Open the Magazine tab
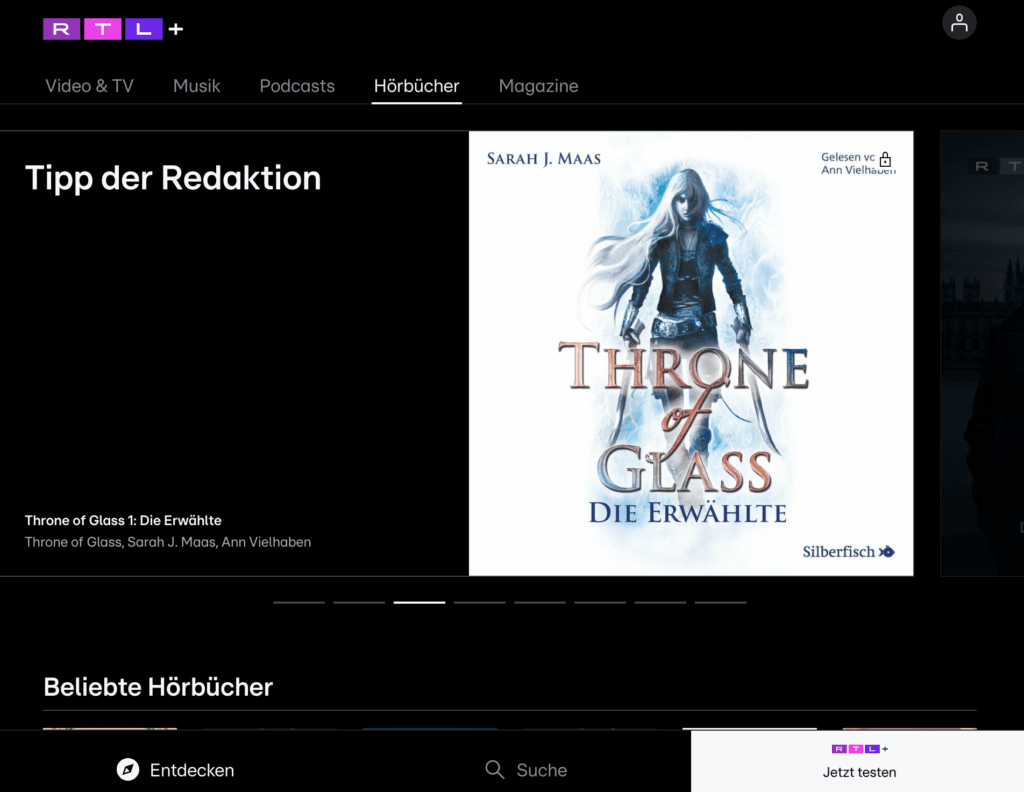 click(x=539, y=86)
